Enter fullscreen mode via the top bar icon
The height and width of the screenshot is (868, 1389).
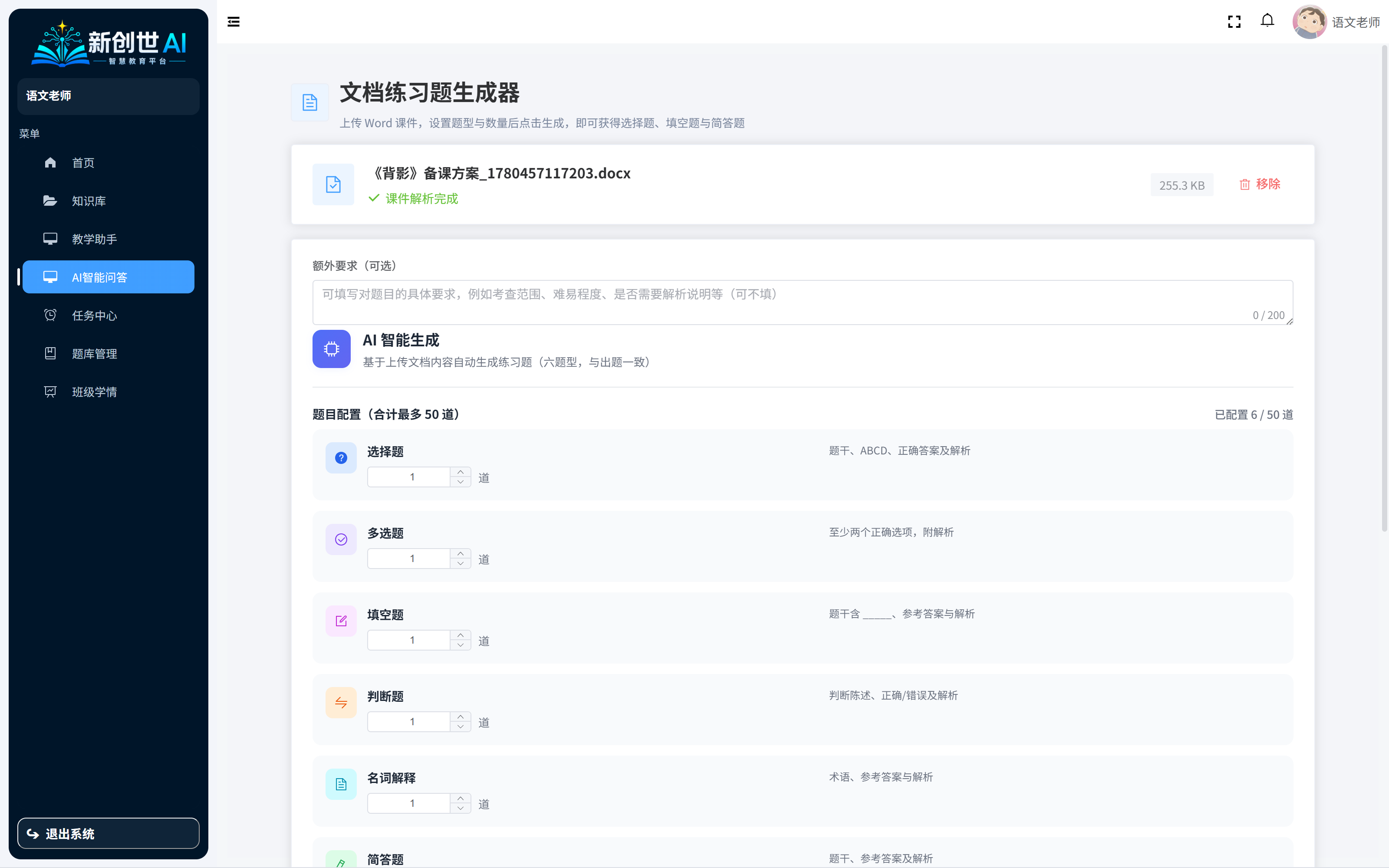pyautogui.click(x=1234, y=22)
